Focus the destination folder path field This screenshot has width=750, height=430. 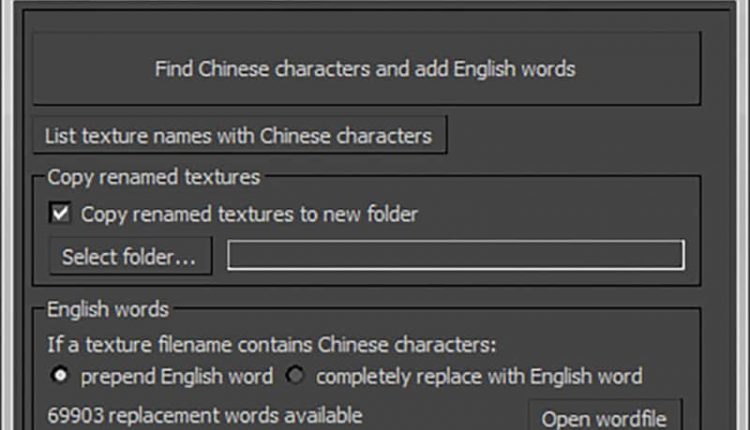(x=456, y=256)
